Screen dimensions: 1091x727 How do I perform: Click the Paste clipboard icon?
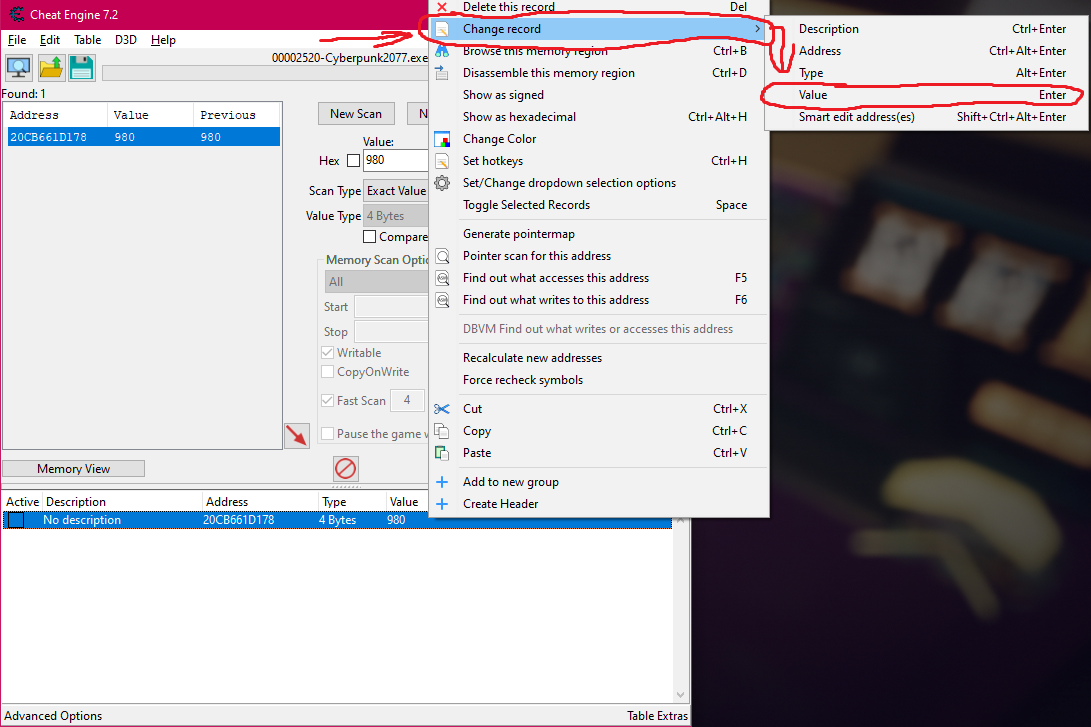click(x=442, y=453)
